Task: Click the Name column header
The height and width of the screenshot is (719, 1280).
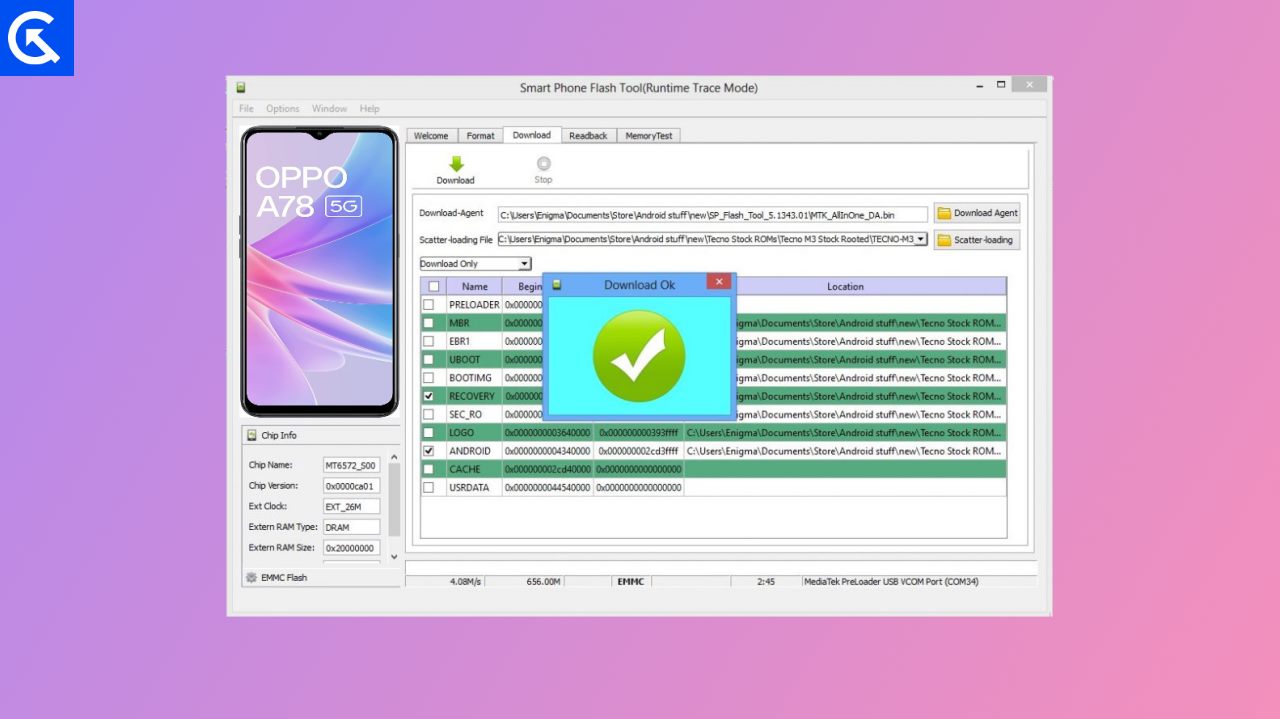Action: pos(475,287)
